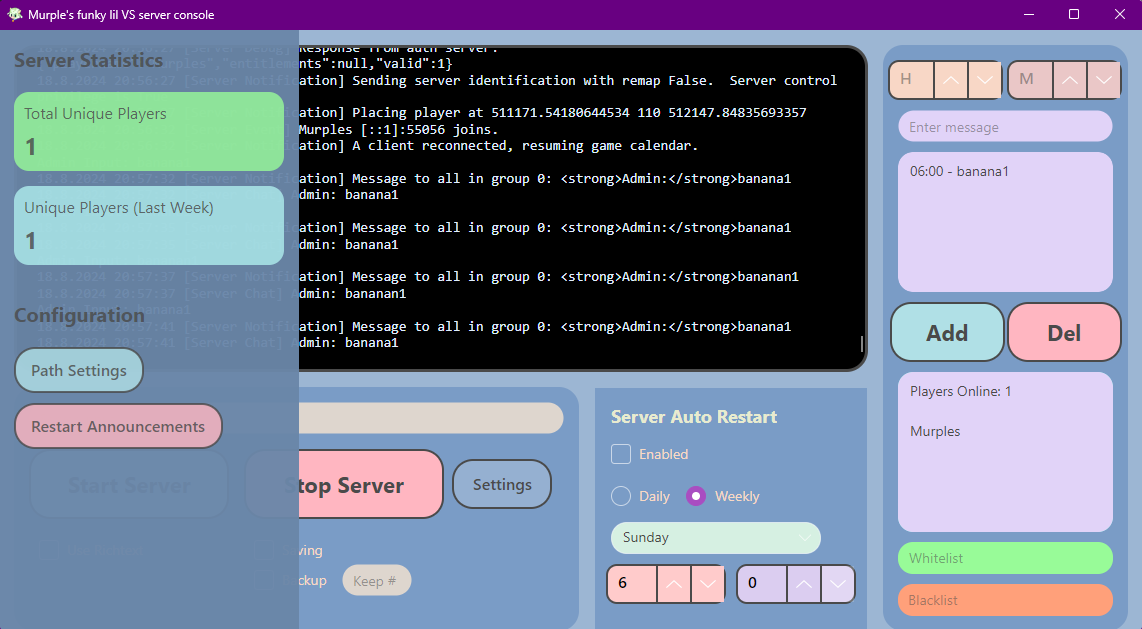This screenshot has height=629, width=1142.
Task: Decrease the announcement minute (M) value
Action: pyautogui.click(x=1104, y=80)
